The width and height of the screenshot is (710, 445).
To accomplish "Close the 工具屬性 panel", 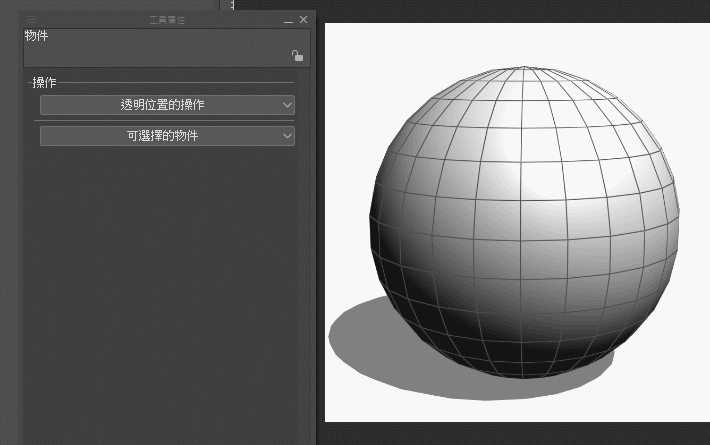I will coord(304,19).
